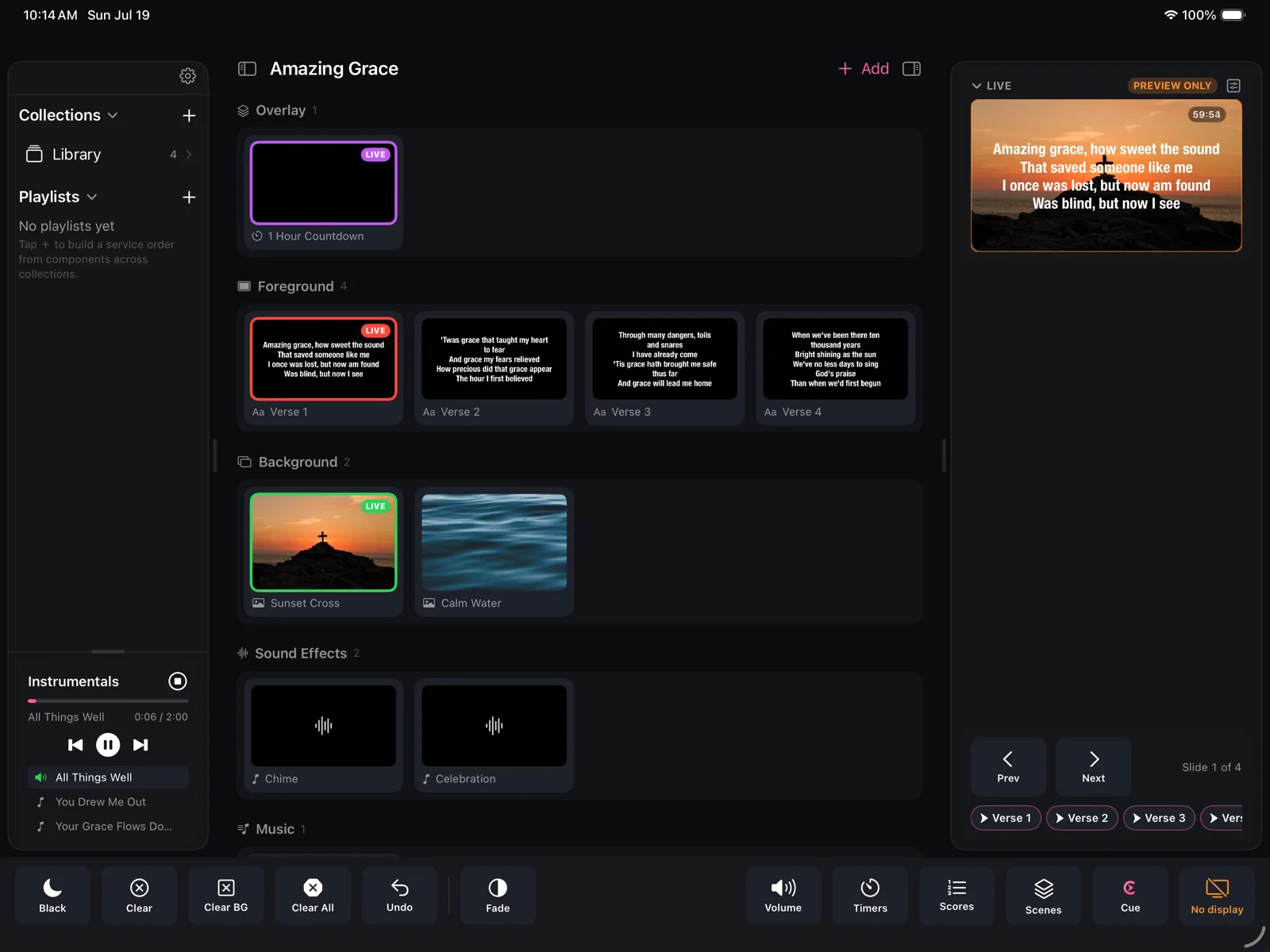Open the Timers panel
The image size is (1270, 952).
(870, 895)
